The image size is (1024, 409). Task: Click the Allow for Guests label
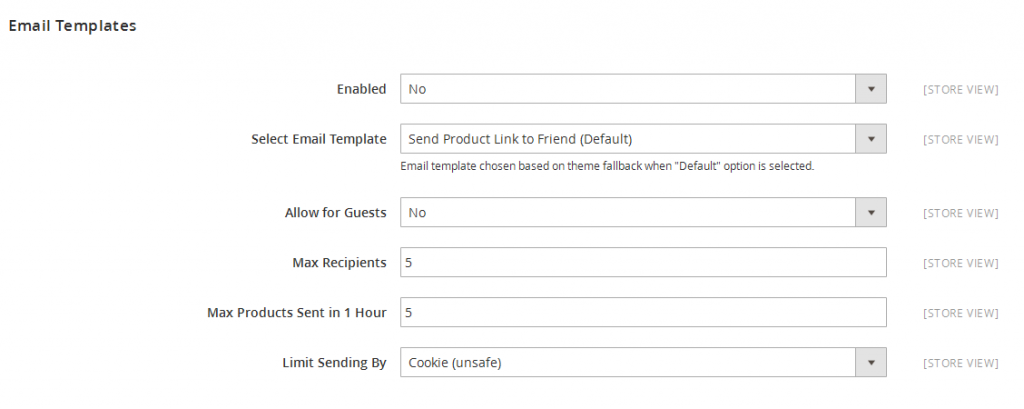click(x=335, y=213)
